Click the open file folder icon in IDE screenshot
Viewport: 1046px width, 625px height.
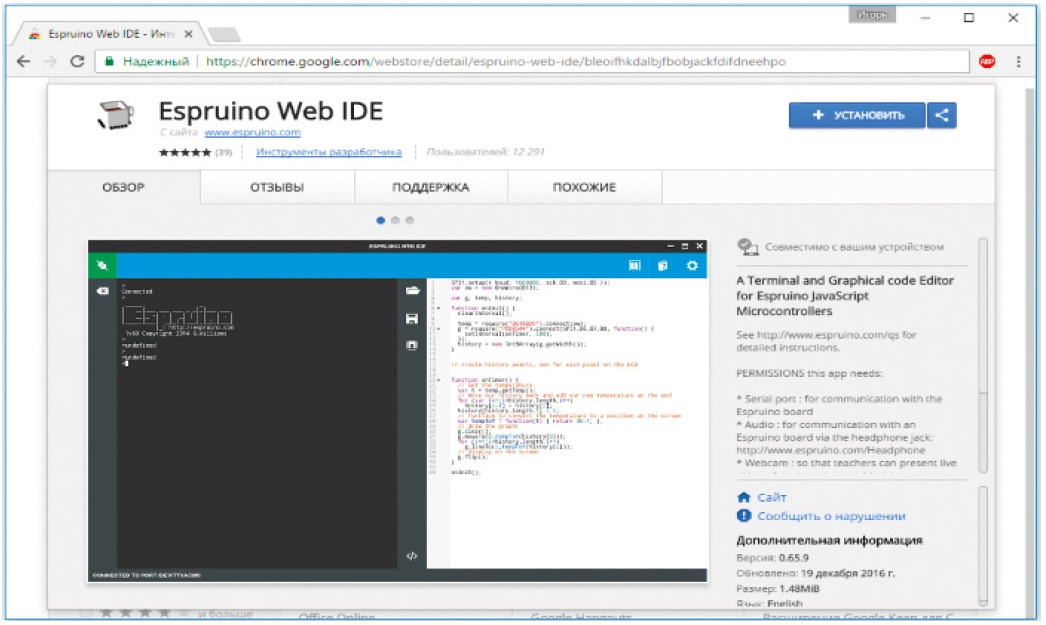pyautogui.click(x=412, y=290)
